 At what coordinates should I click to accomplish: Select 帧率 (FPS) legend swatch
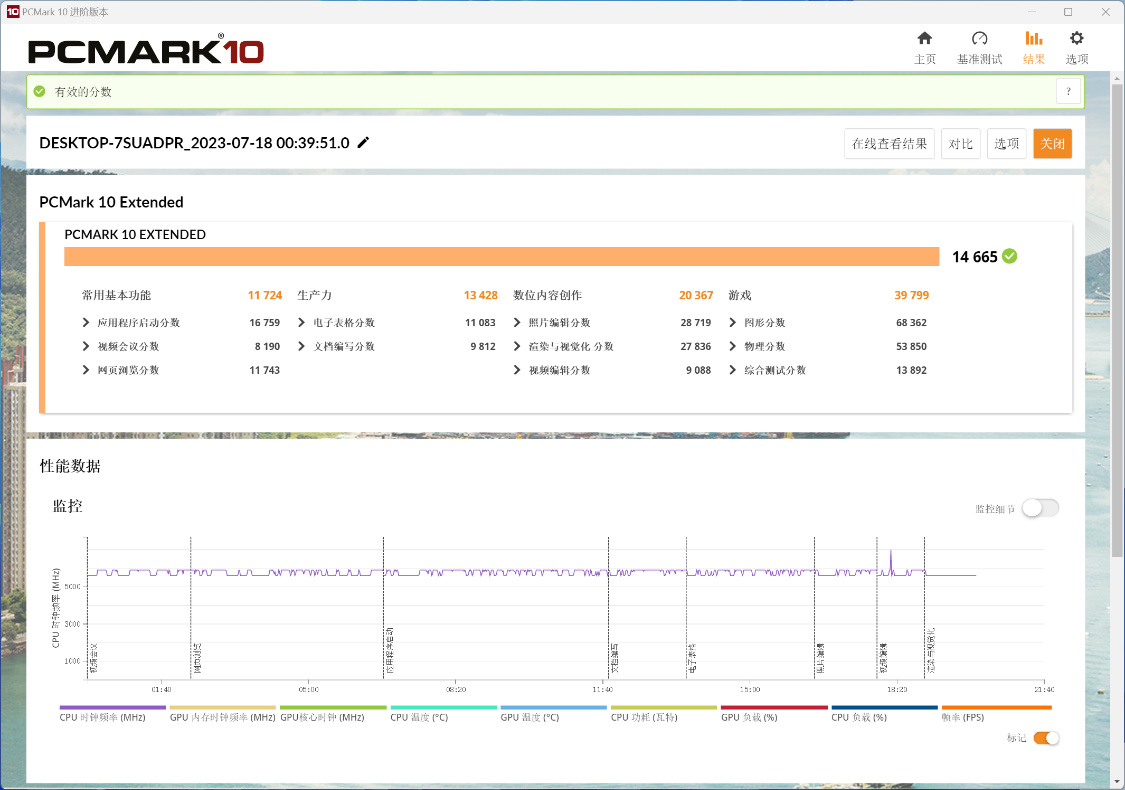click(x=997, y=707)
